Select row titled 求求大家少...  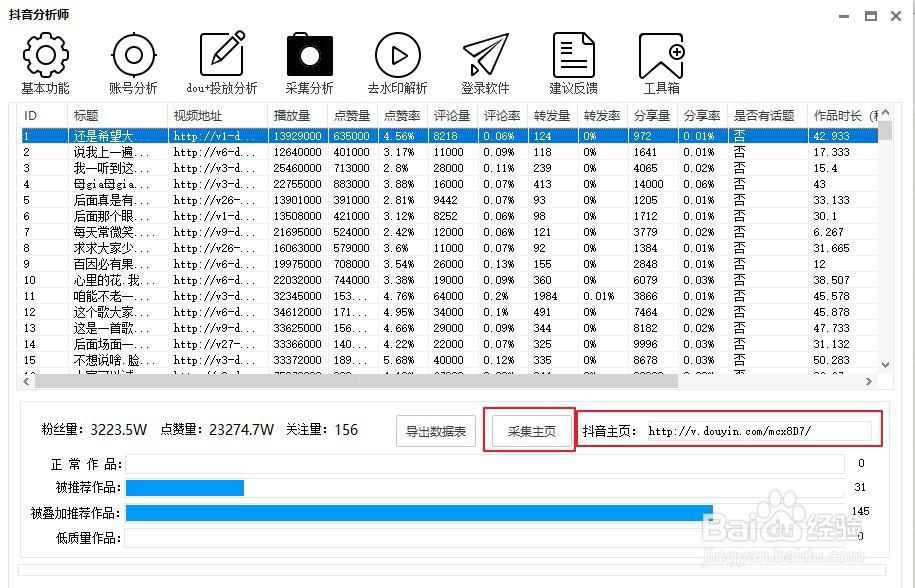(448, 248)
